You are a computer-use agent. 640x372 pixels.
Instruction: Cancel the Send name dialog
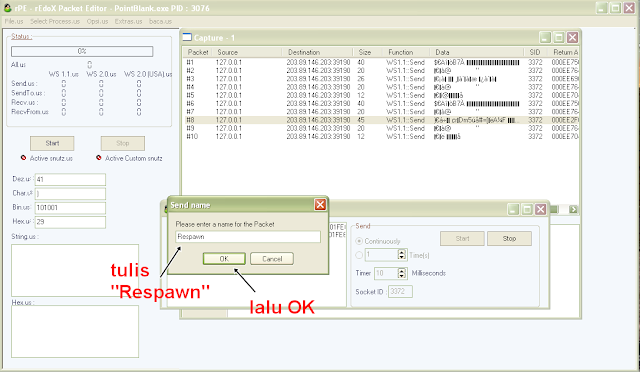point(272,258)
